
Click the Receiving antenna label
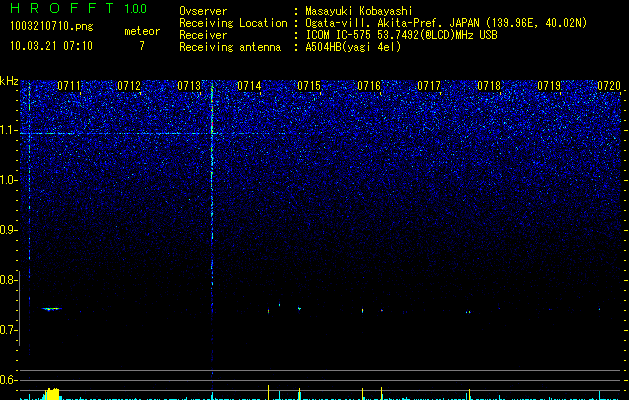click(x=230, y=47)
